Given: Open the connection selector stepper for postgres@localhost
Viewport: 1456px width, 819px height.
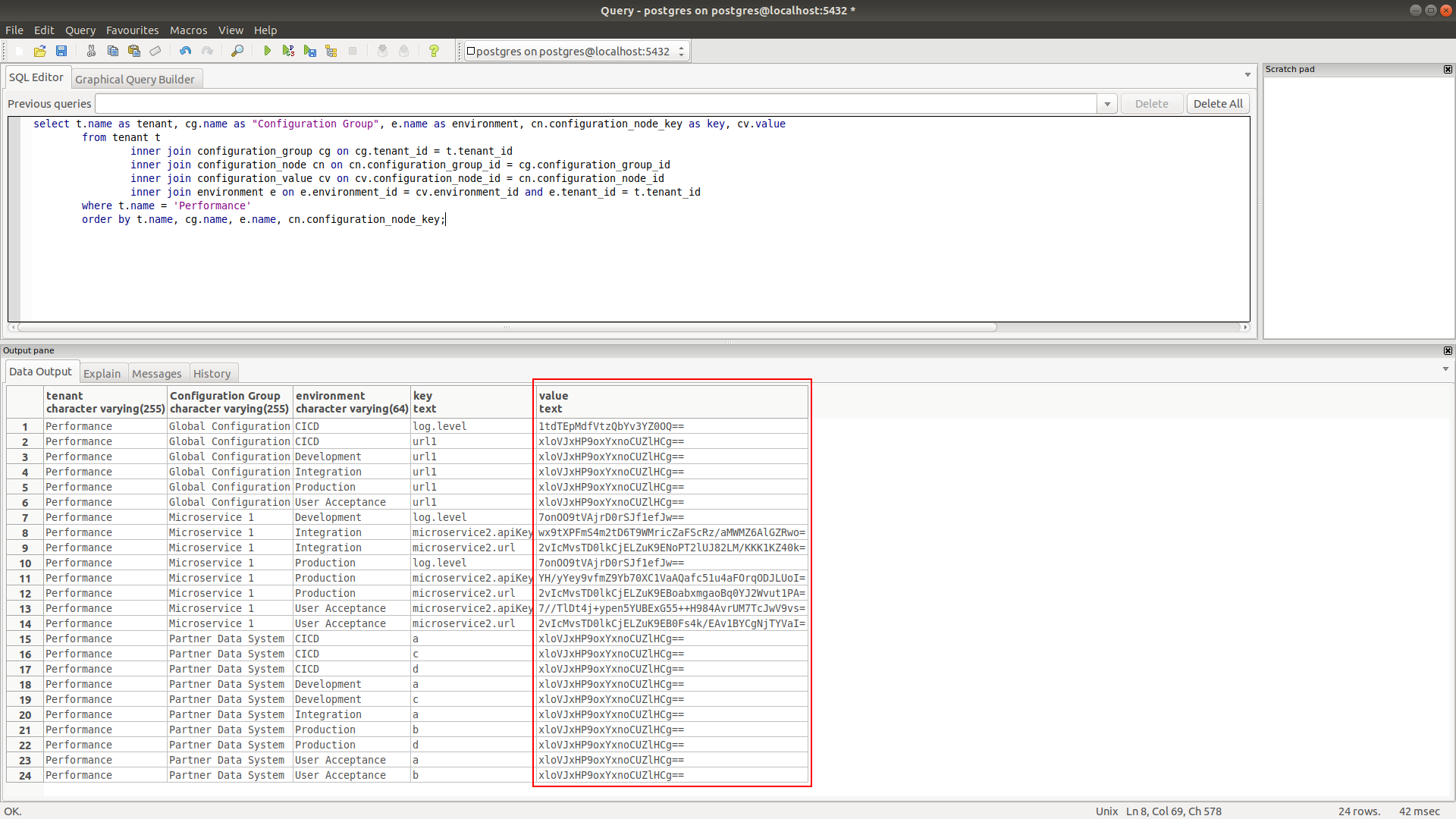Looking at the screenshot, I should tap(680, 51).
